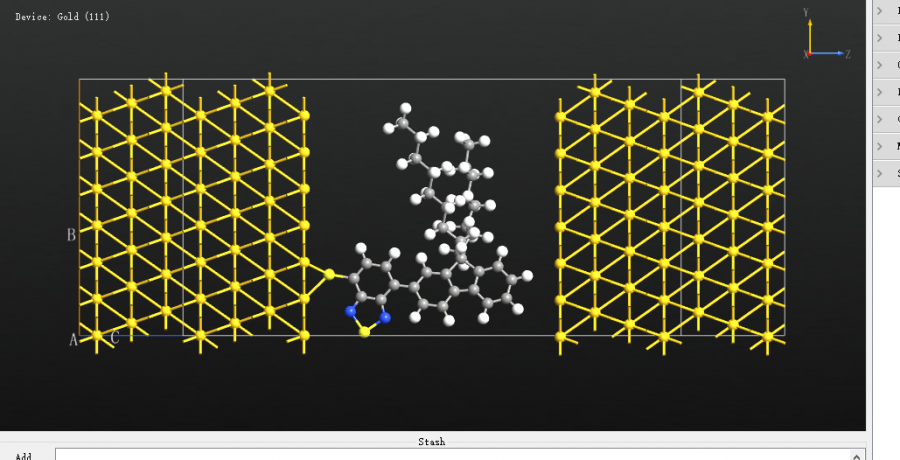Image resolution: width=900 pixels, height=460 pixels.
Task: Click the Stash scroll-up arrow
Action: (856, 456)
